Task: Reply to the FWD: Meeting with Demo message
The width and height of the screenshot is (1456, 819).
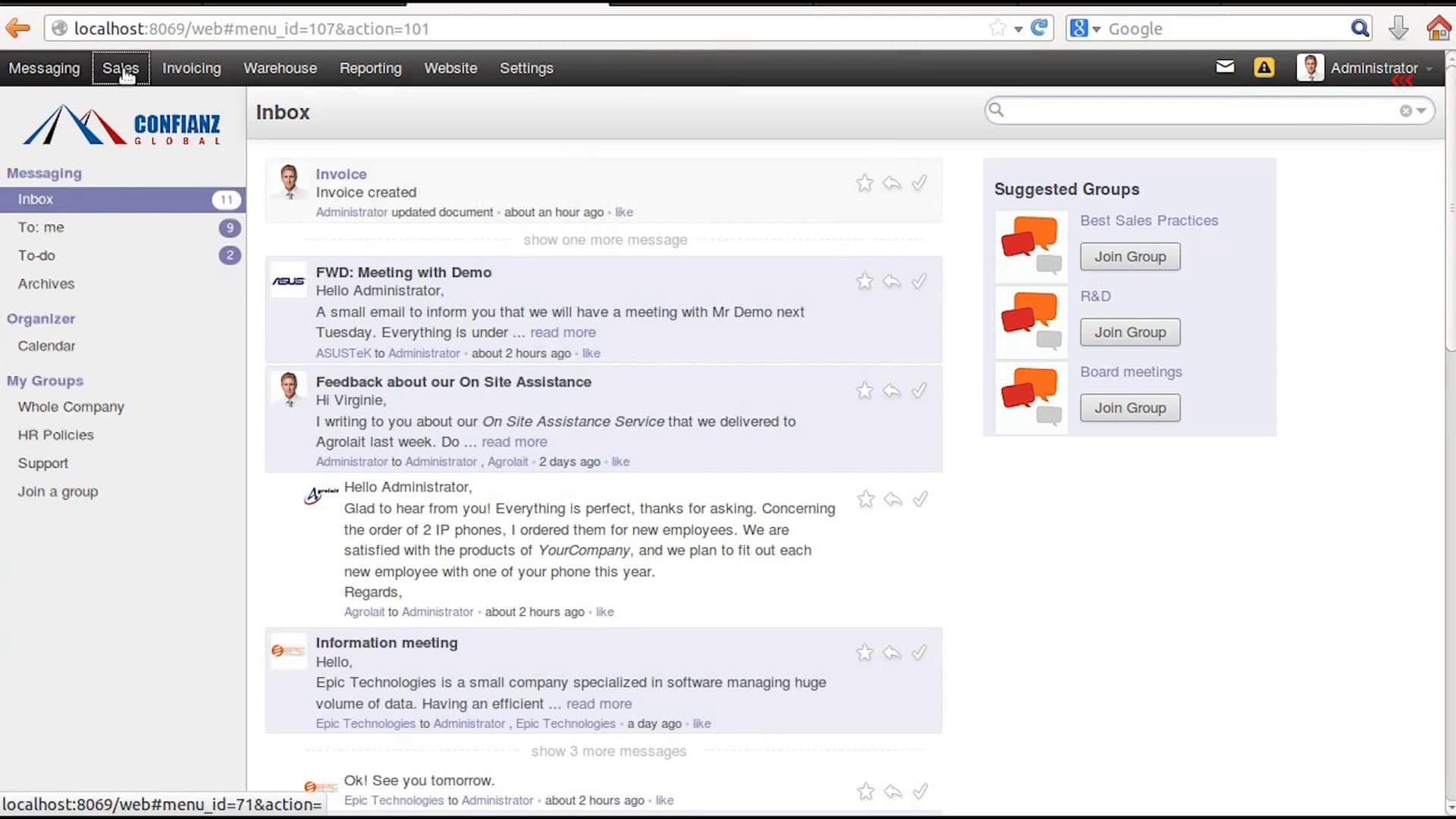Action: tap(892, 281)
